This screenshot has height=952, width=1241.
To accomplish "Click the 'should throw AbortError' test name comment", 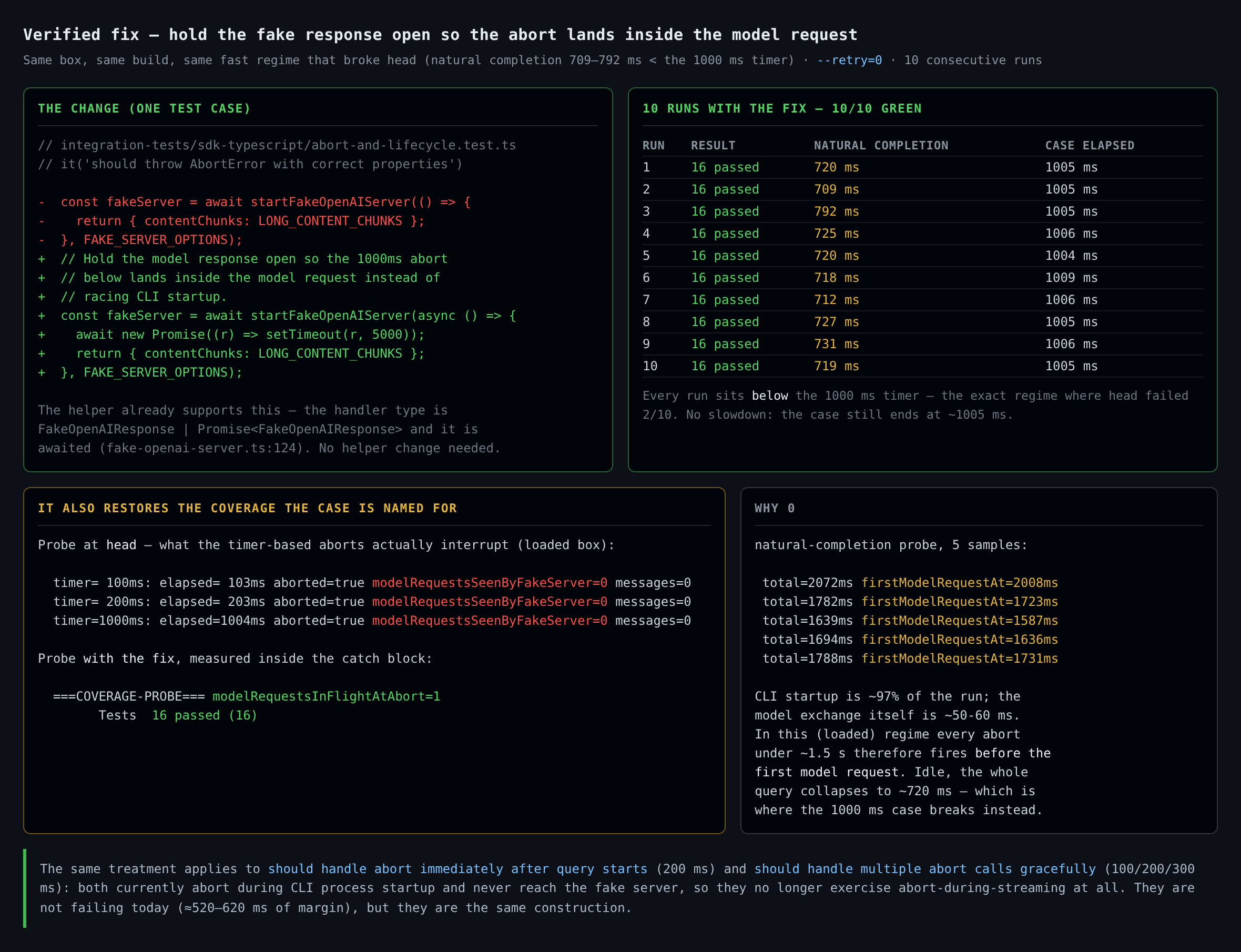I will click(250, 164).
